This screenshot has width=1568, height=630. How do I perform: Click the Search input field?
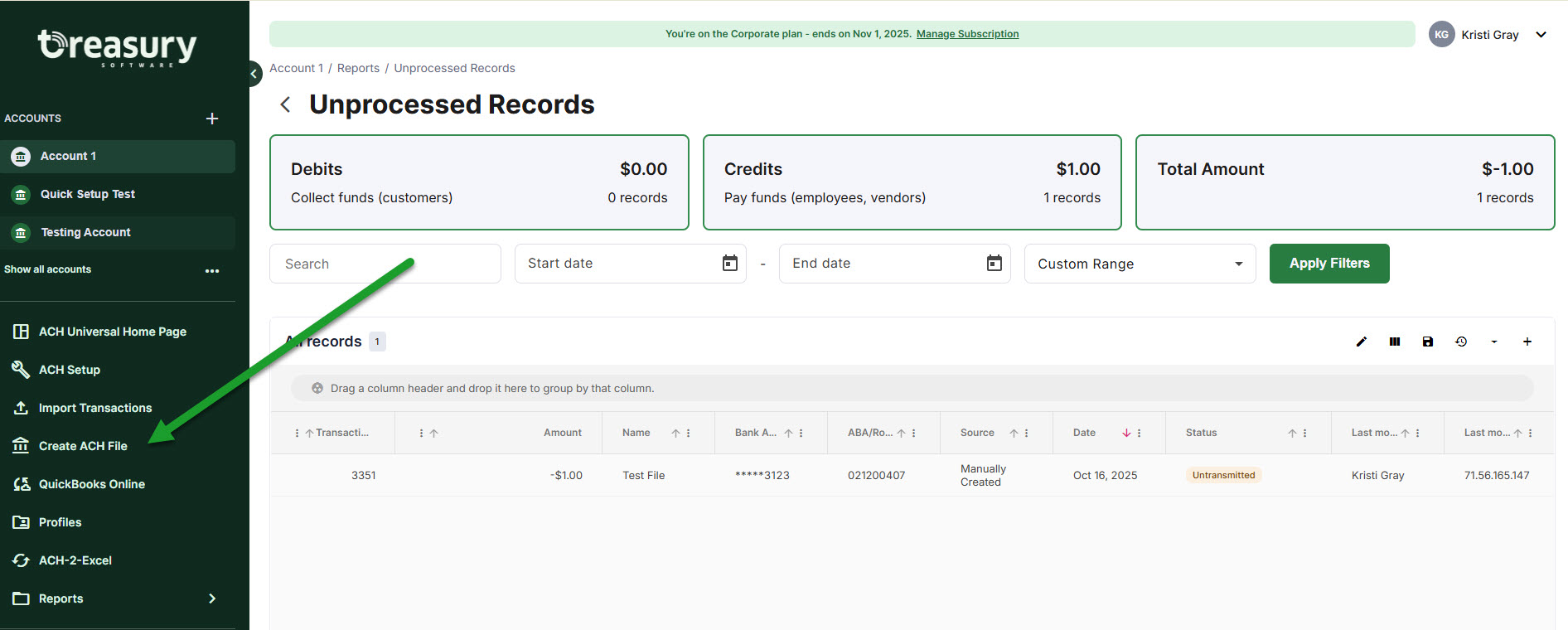pyautogui.click(x=385, y=264)
